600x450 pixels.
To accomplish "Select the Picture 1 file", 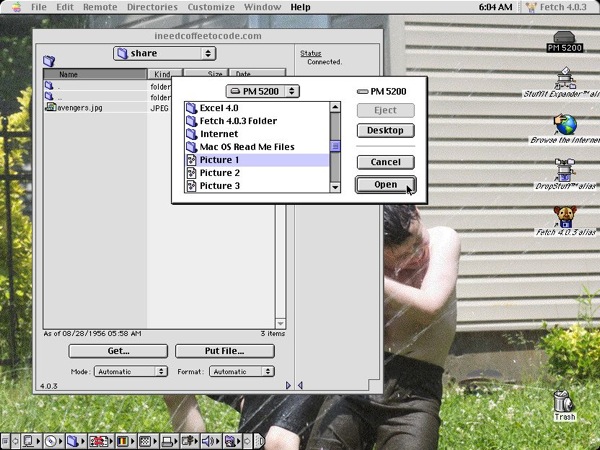I will (257, 160).
